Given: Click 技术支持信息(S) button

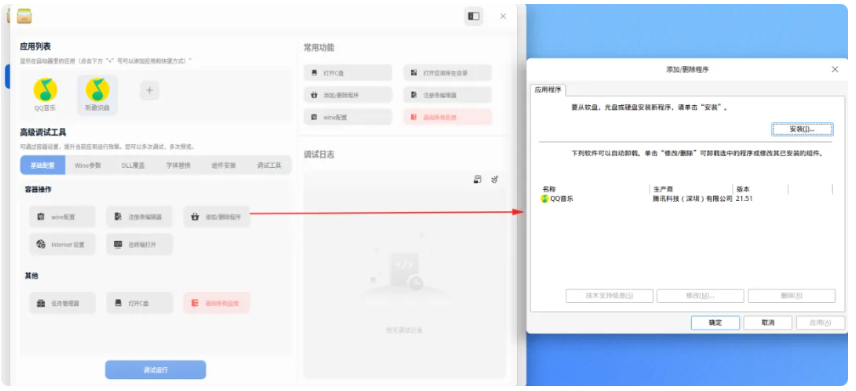Looking at the screenshot, I should tap(609, 296).
